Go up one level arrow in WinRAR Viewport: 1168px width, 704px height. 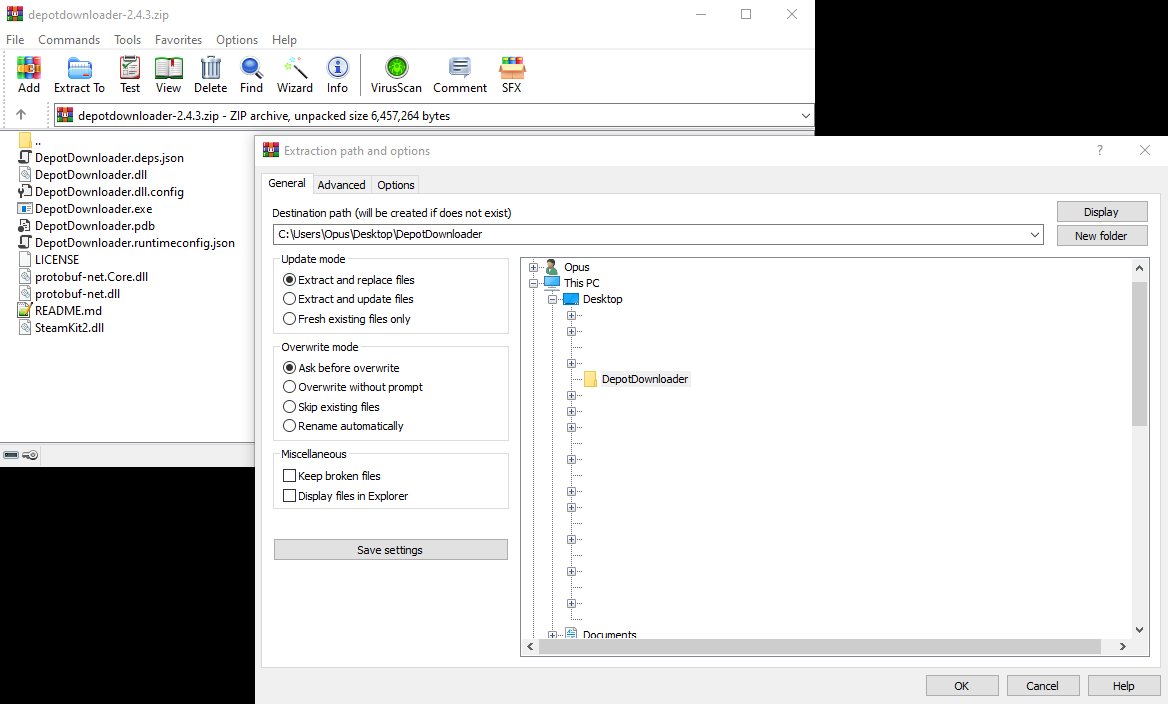(21, 115)
